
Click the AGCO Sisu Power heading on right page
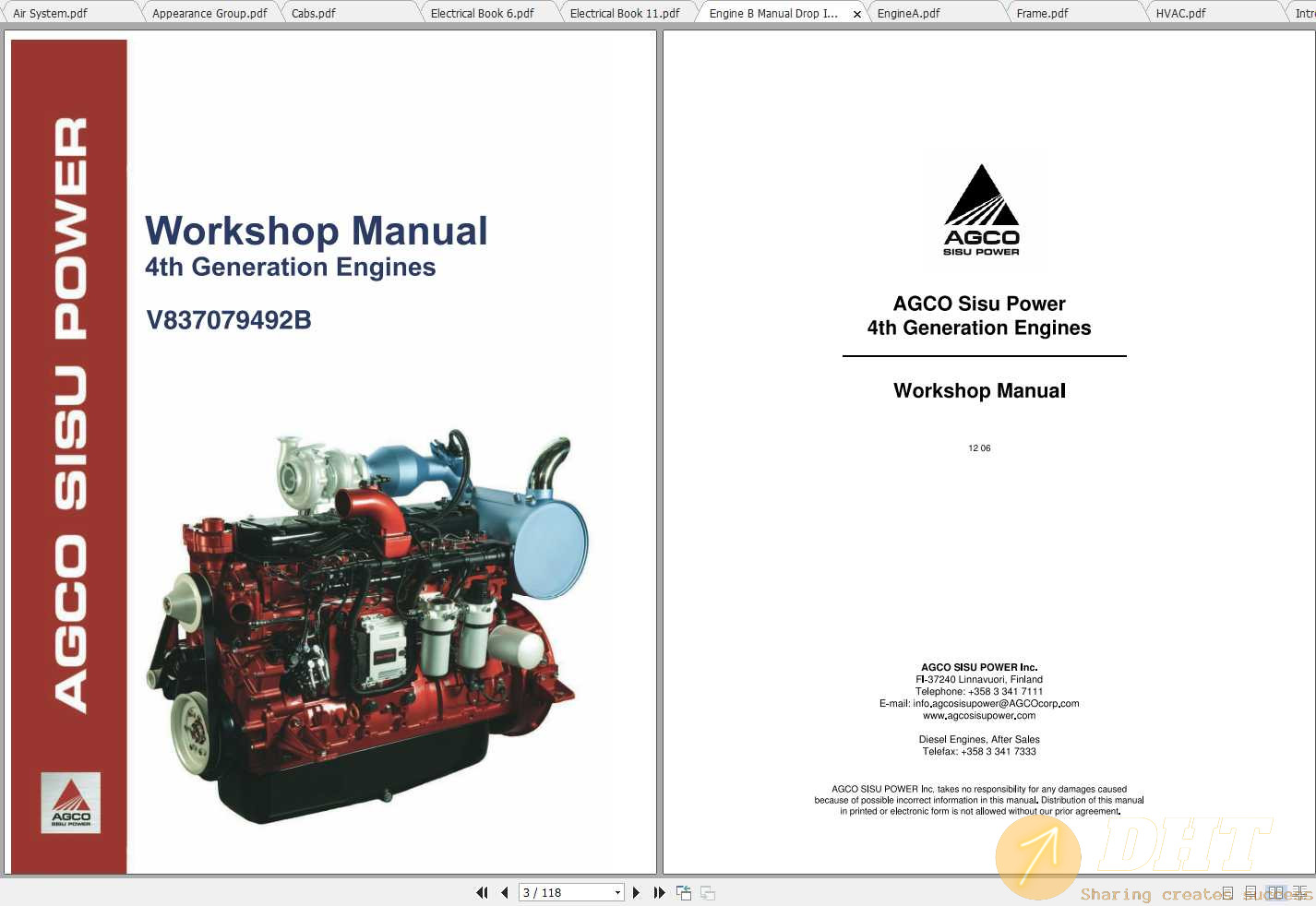click(979, 304)
